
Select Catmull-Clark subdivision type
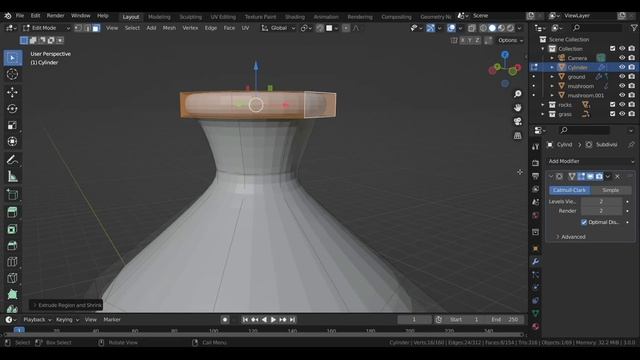pyautogui.click(x=569, y=190)
